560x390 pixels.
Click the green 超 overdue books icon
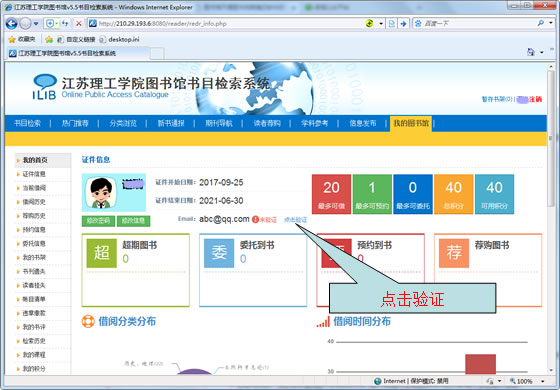(101, 253)
